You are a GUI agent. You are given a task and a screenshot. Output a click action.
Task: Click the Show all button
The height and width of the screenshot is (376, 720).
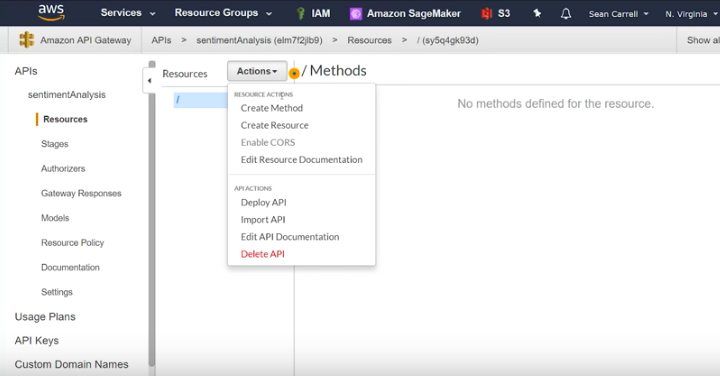tap(703, 40)
